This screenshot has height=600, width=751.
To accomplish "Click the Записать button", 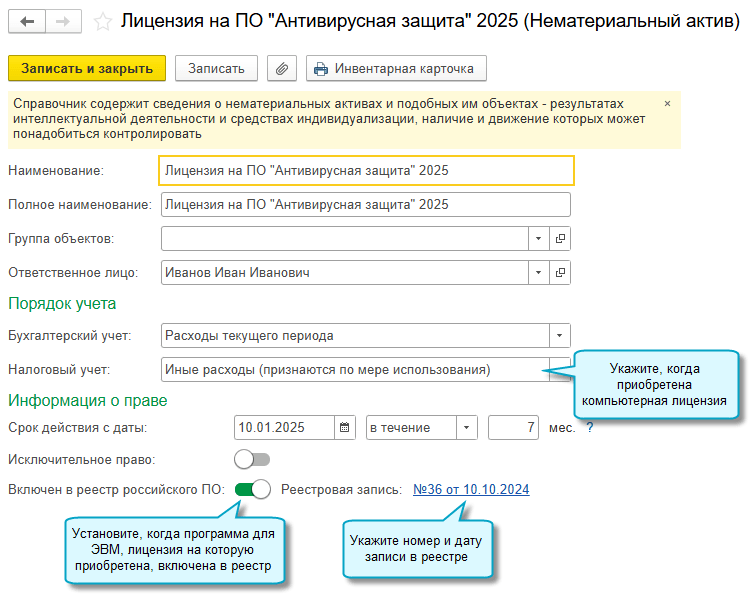I will pyautogui.click(x=216, y=68).
